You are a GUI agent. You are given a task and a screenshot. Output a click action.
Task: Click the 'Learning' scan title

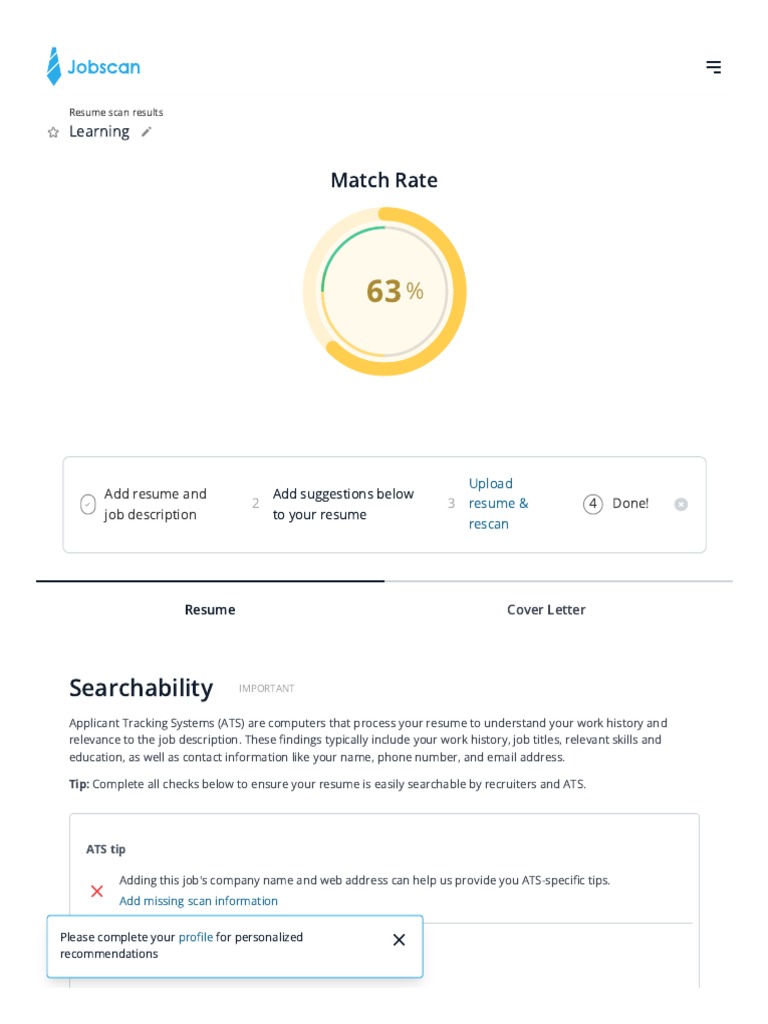click(x=99, y=131)
